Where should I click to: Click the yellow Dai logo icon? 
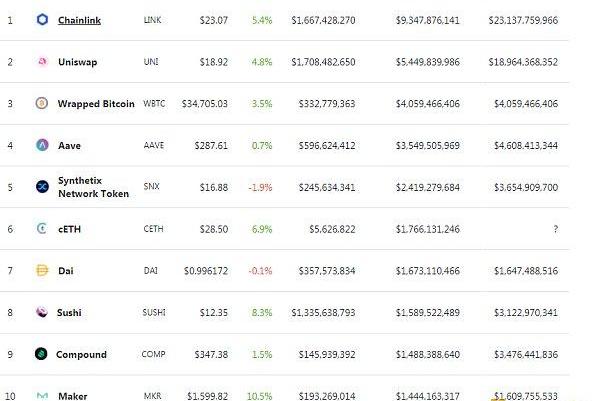coord(42,270)
